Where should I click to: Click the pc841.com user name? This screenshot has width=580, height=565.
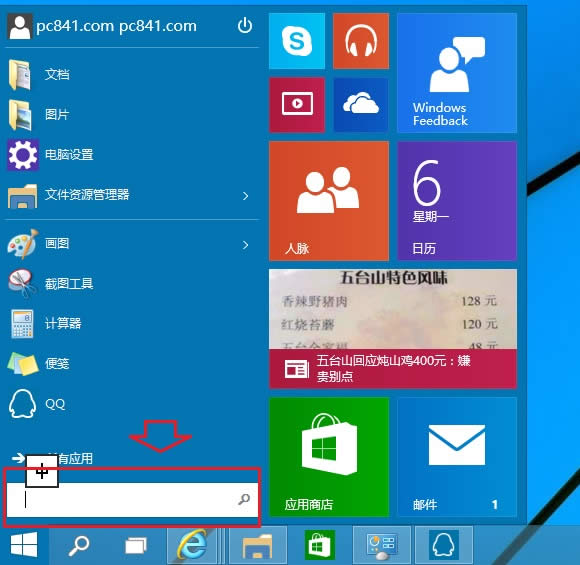117,26
